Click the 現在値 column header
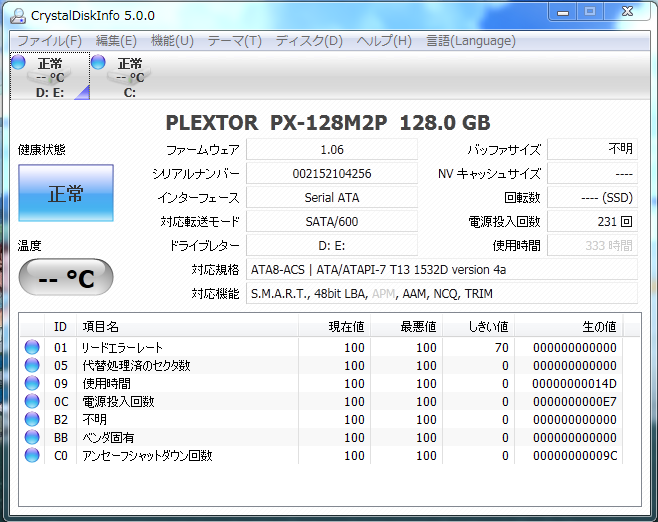This screenshot has width=658, height=522. (x=334, y=326)
